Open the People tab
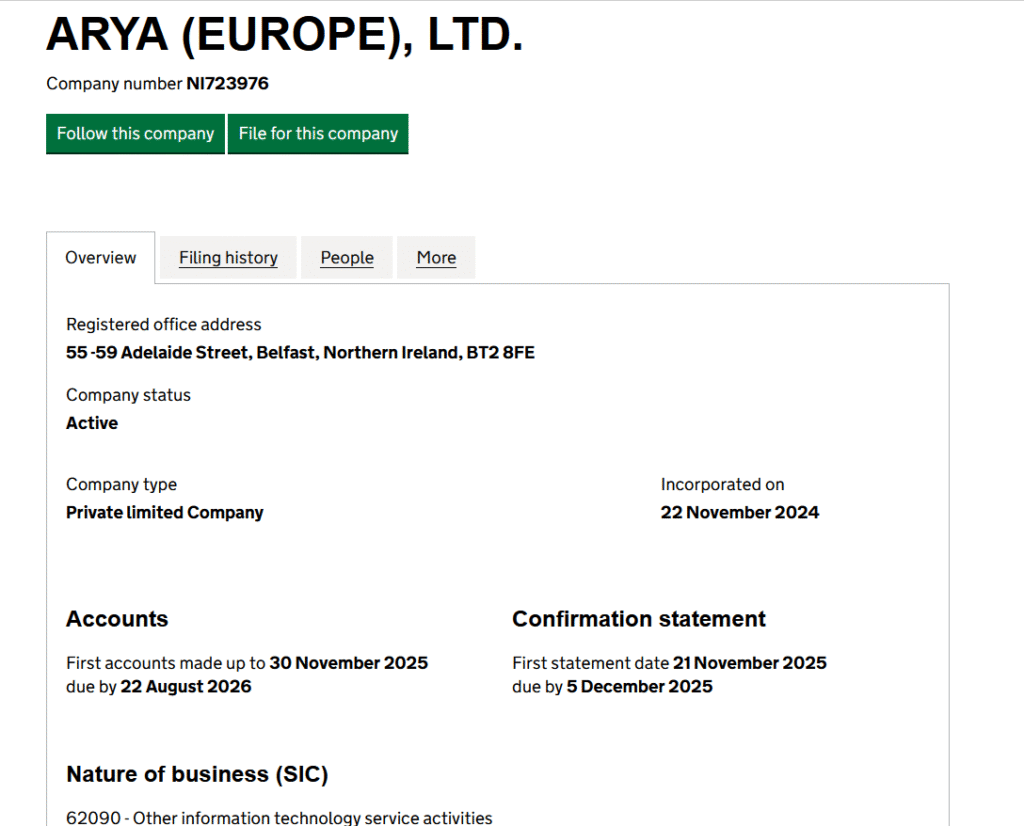1024x826 pixels. coord(347,258)
